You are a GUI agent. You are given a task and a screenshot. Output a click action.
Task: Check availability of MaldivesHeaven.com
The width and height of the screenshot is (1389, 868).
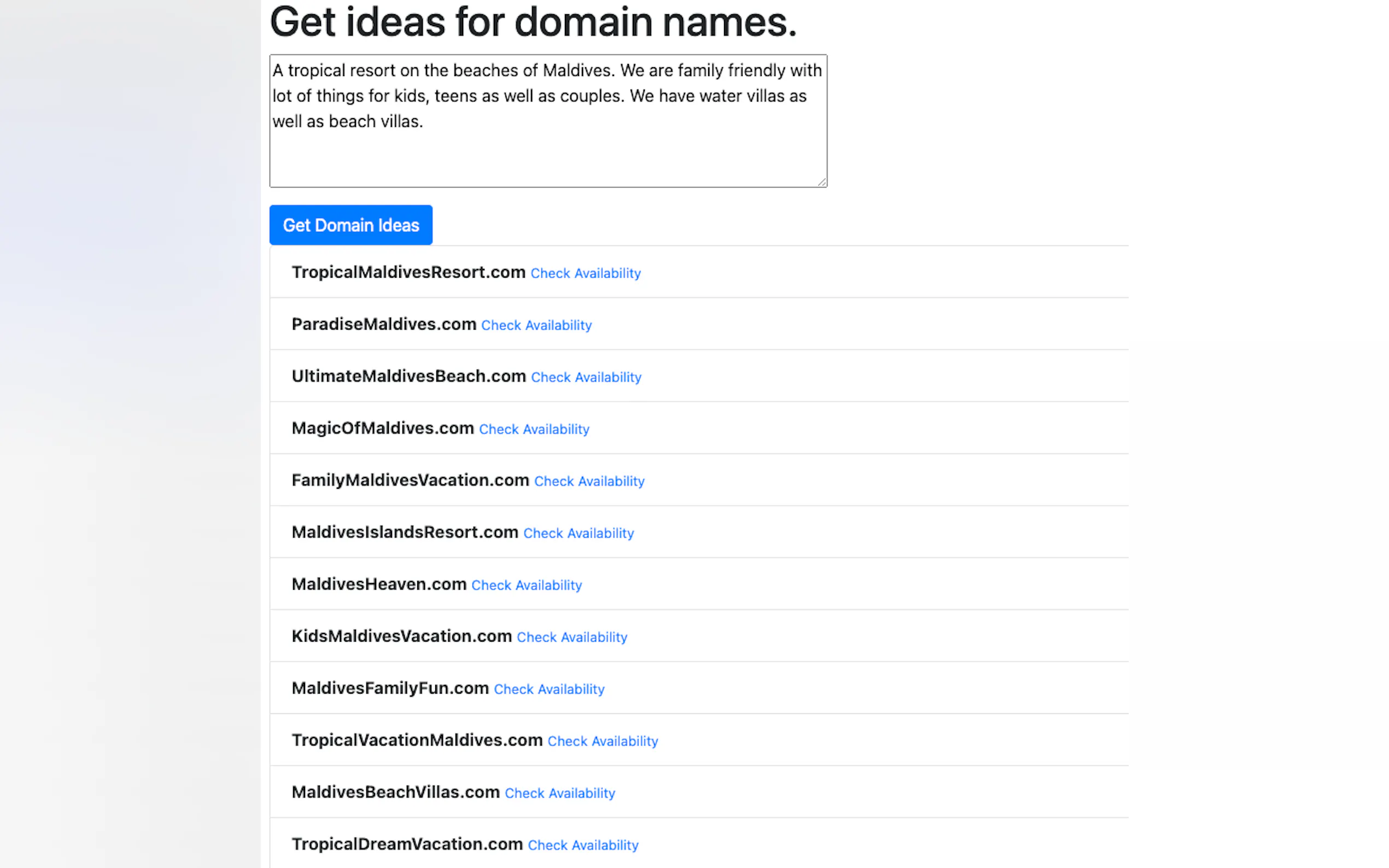526,585
